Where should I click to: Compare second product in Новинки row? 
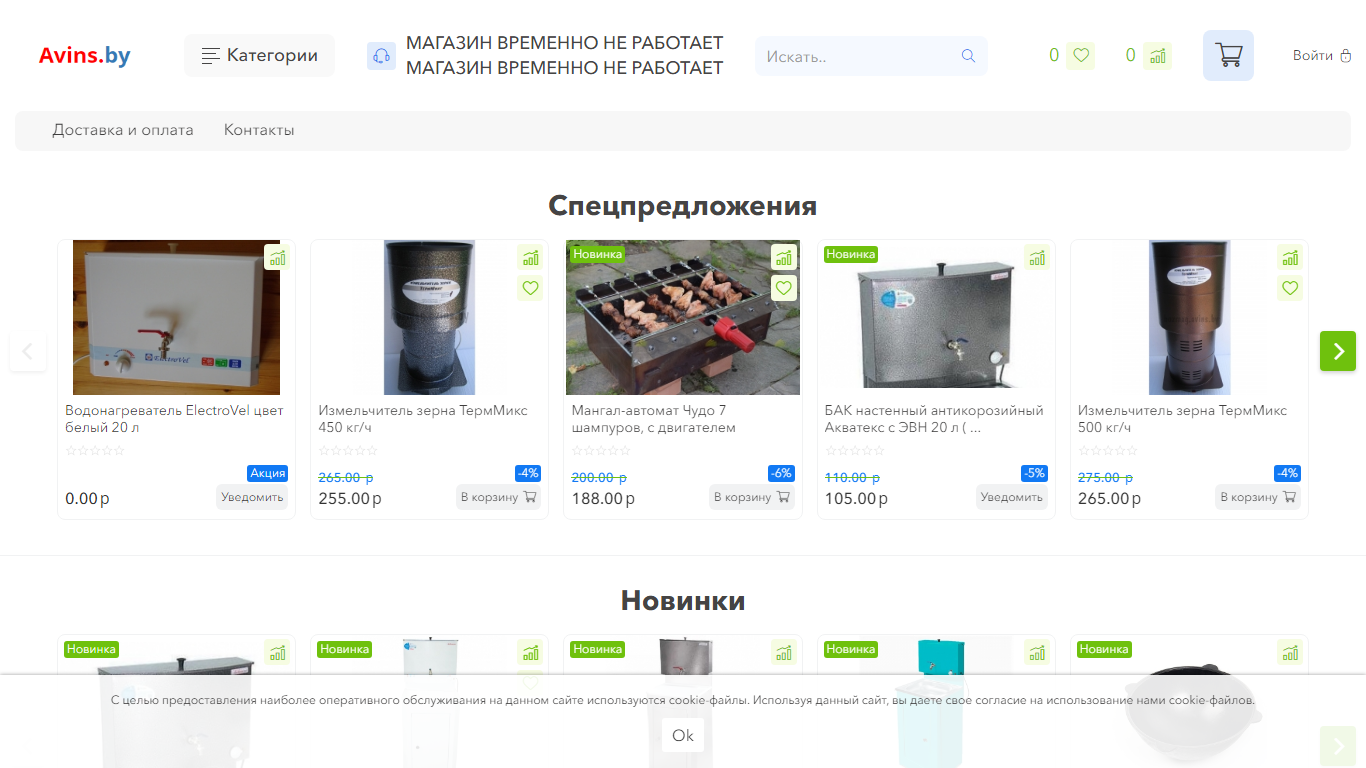click(530, 652)
